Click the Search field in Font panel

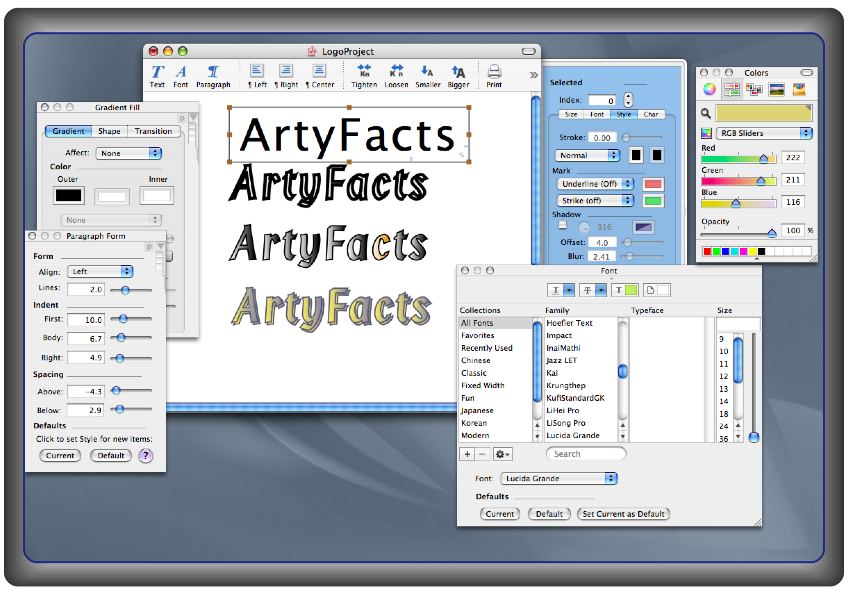tap(586, 454)
